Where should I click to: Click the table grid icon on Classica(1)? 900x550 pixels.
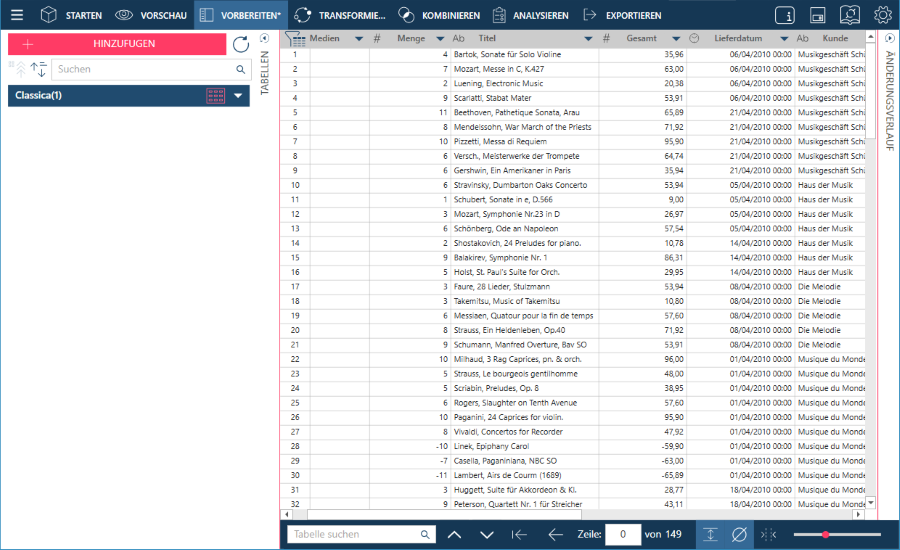[216, 95]
